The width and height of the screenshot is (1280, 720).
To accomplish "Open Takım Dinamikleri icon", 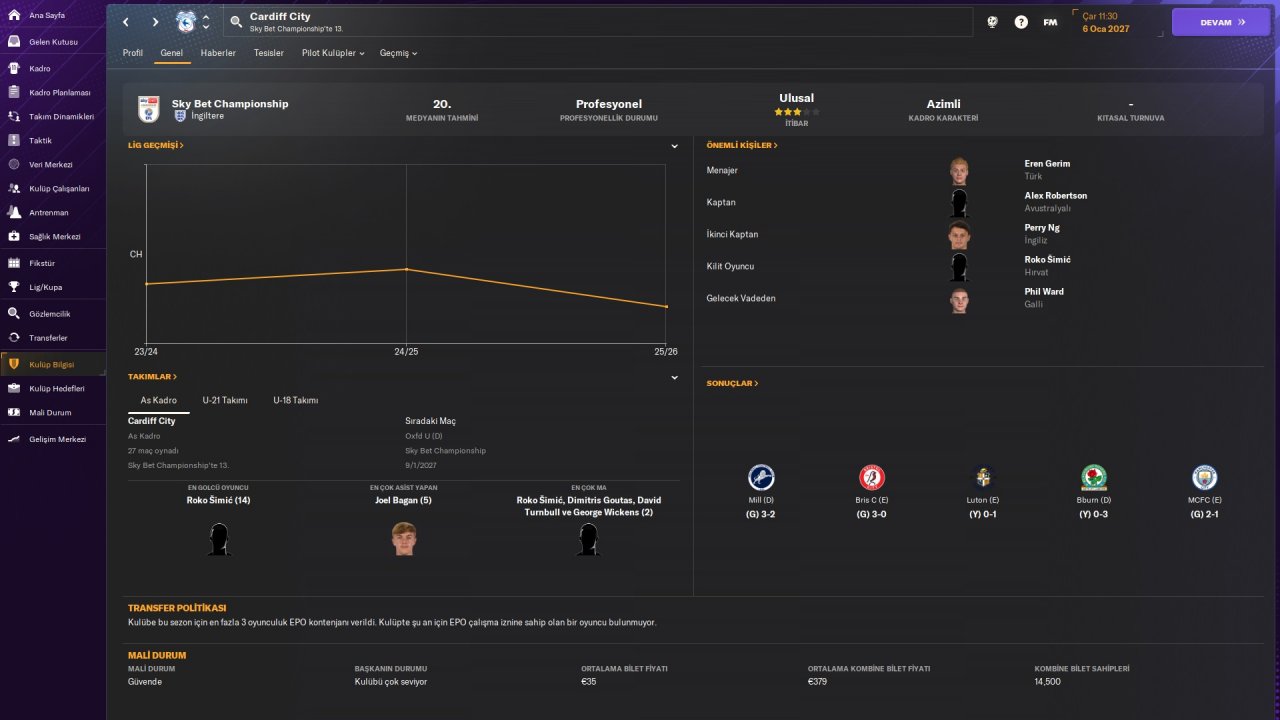I will coord(14,116).
